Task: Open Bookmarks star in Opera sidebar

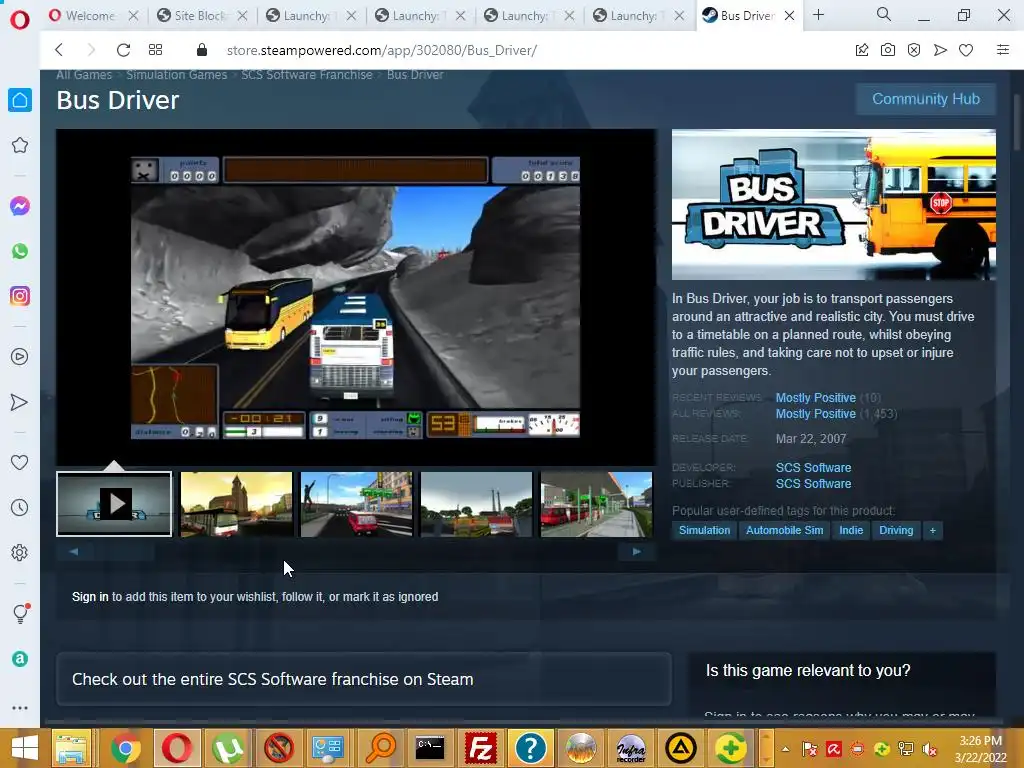Action: pos(20,145)
